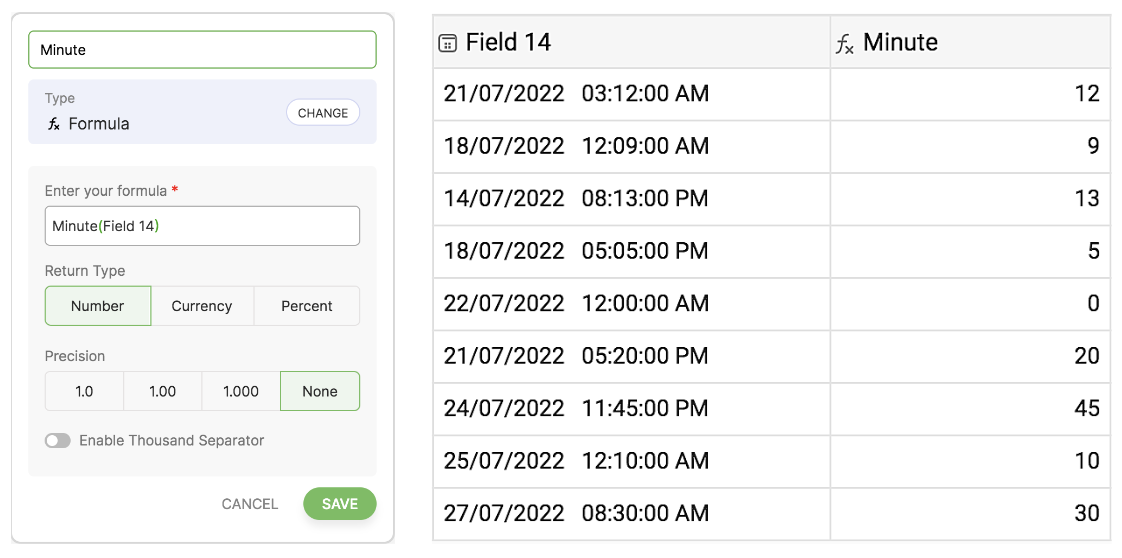Click the formula input box
This screenshot has height=558, width=1122.
202,226
